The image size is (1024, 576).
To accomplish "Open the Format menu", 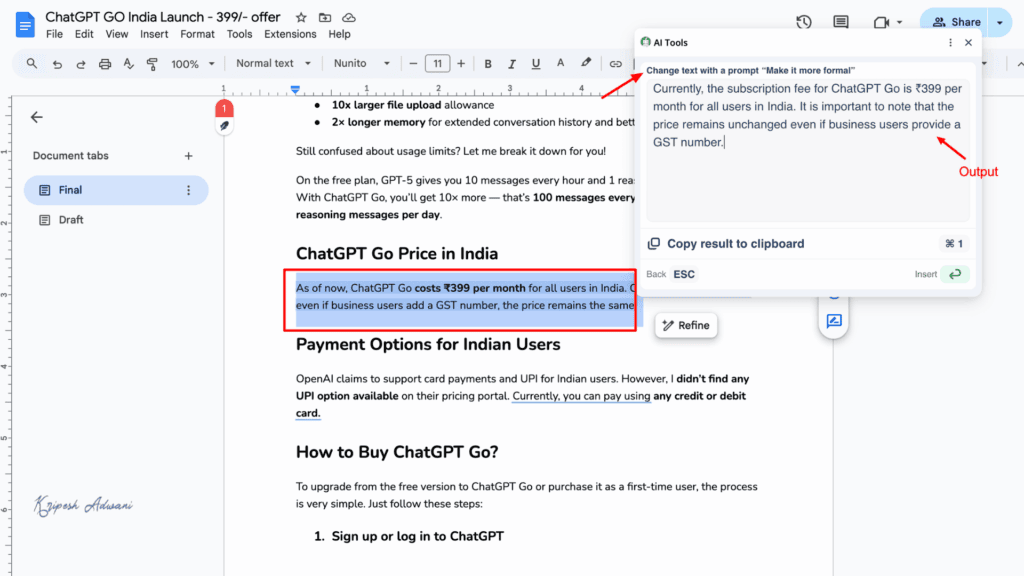I will 197,33.
